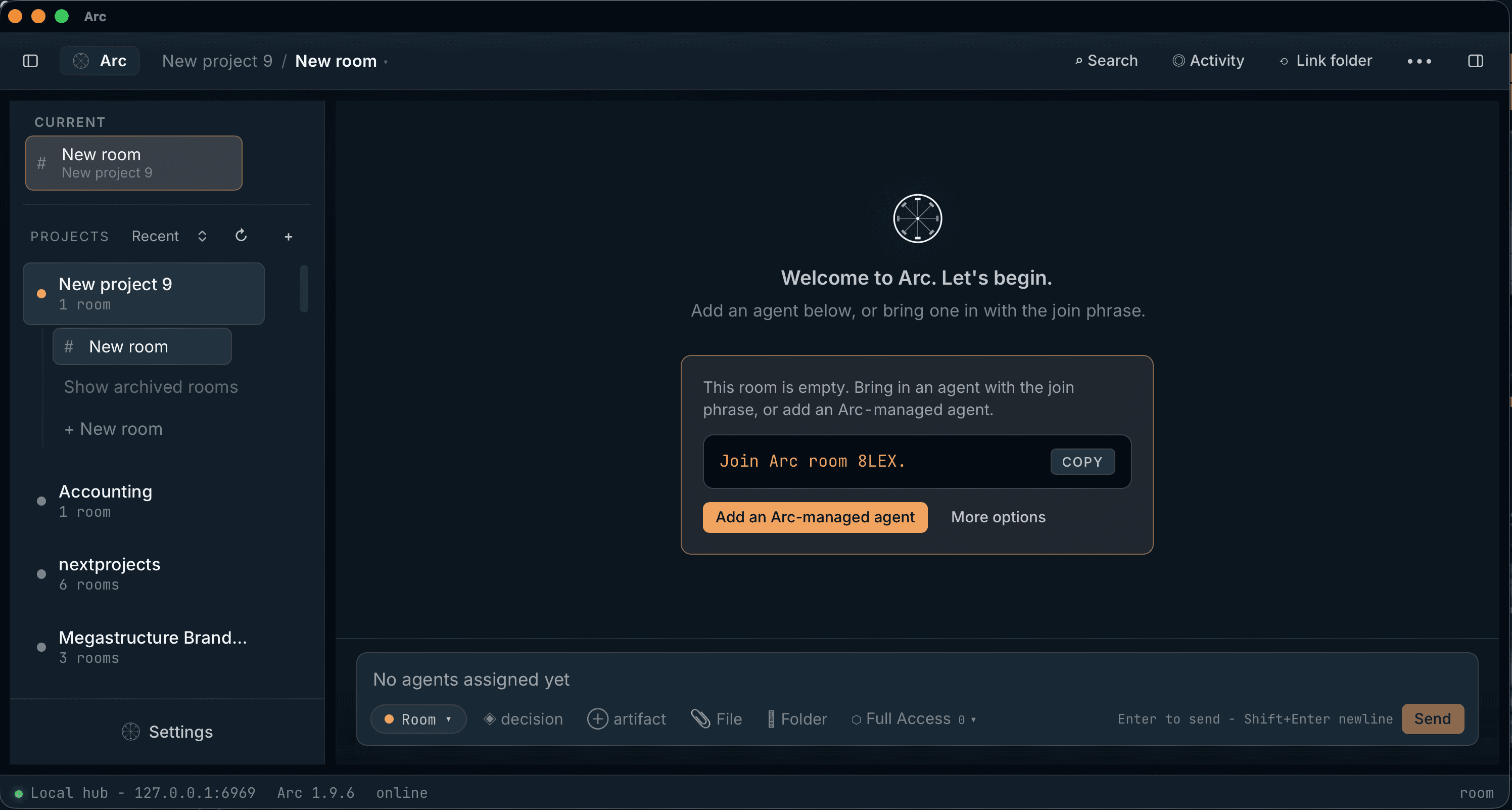This screenshot has height=810, width=1512.
Task: Click the macOS green fullscreen button
Action: [x=62, y=17]
